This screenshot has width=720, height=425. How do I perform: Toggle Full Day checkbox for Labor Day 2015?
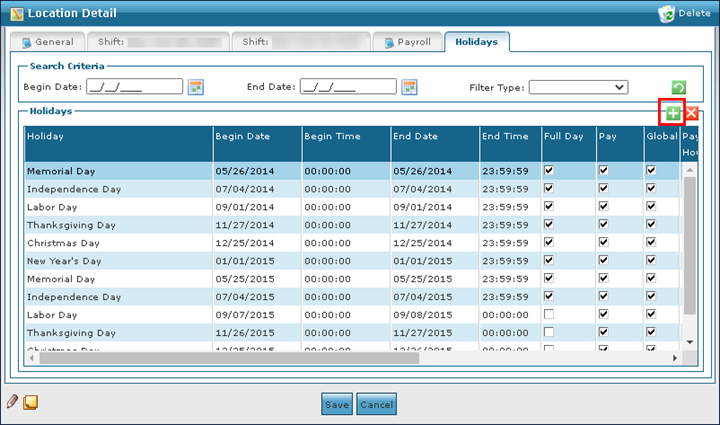pyautogui.click(x=548, y=315)
